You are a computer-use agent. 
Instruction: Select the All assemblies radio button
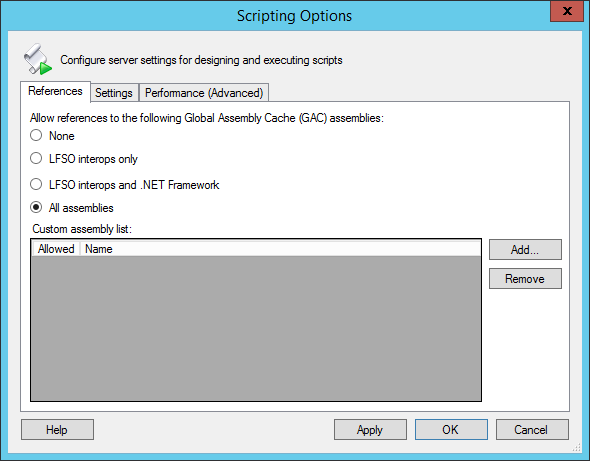[72, 208]
